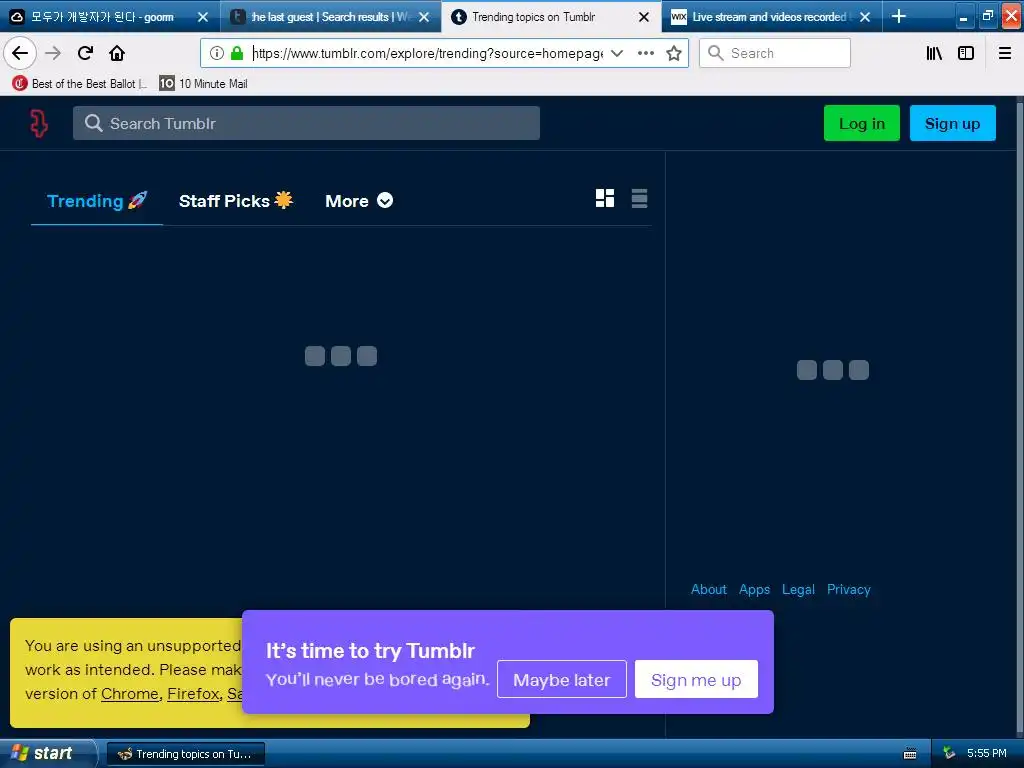Select the Trending tab
Viewport: 1024px width, 768px height.
pos(97,200)
